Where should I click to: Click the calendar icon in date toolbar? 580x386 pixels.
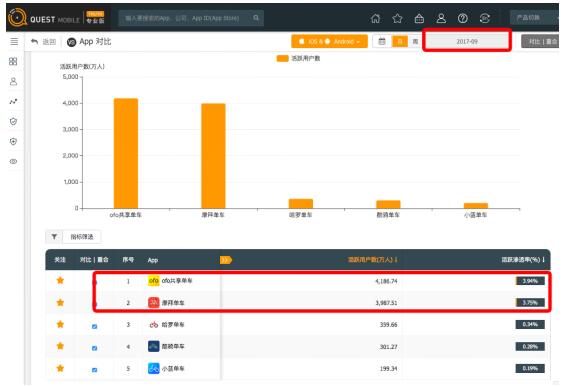[x=382, y=41]
